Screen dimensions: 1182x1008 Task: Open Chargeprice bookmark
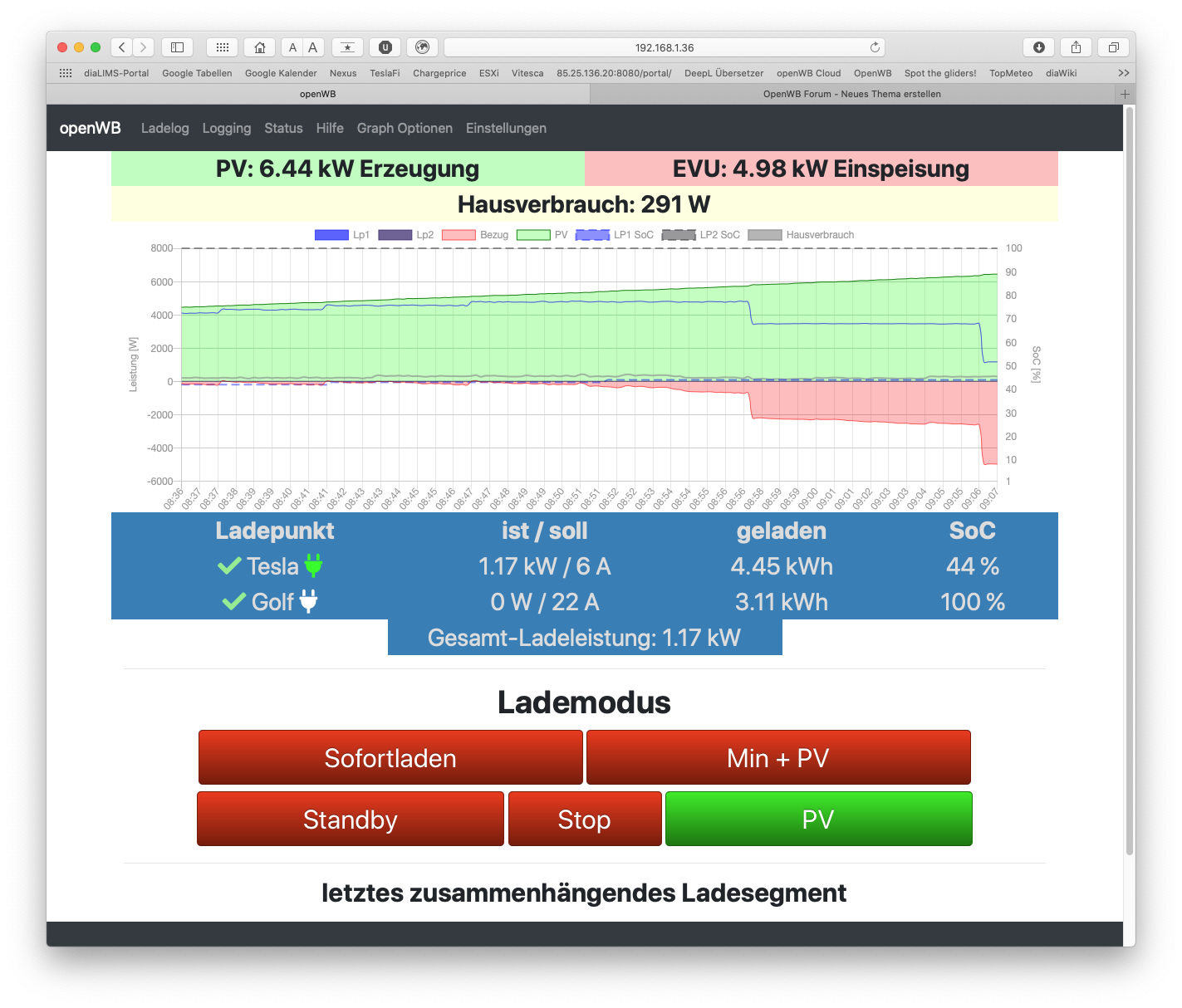pyautogui.click(x=439, y=73)
